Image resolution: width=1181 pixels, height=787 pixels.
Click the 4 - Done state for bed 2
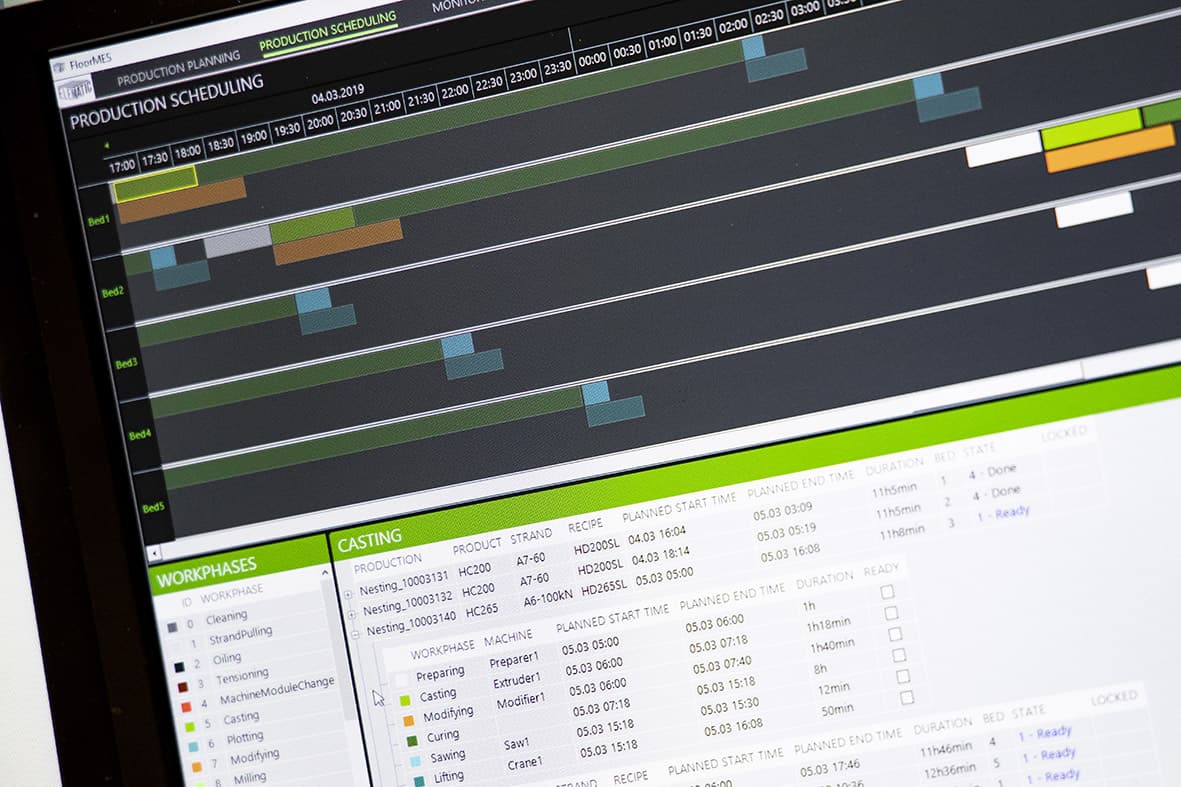996,493
